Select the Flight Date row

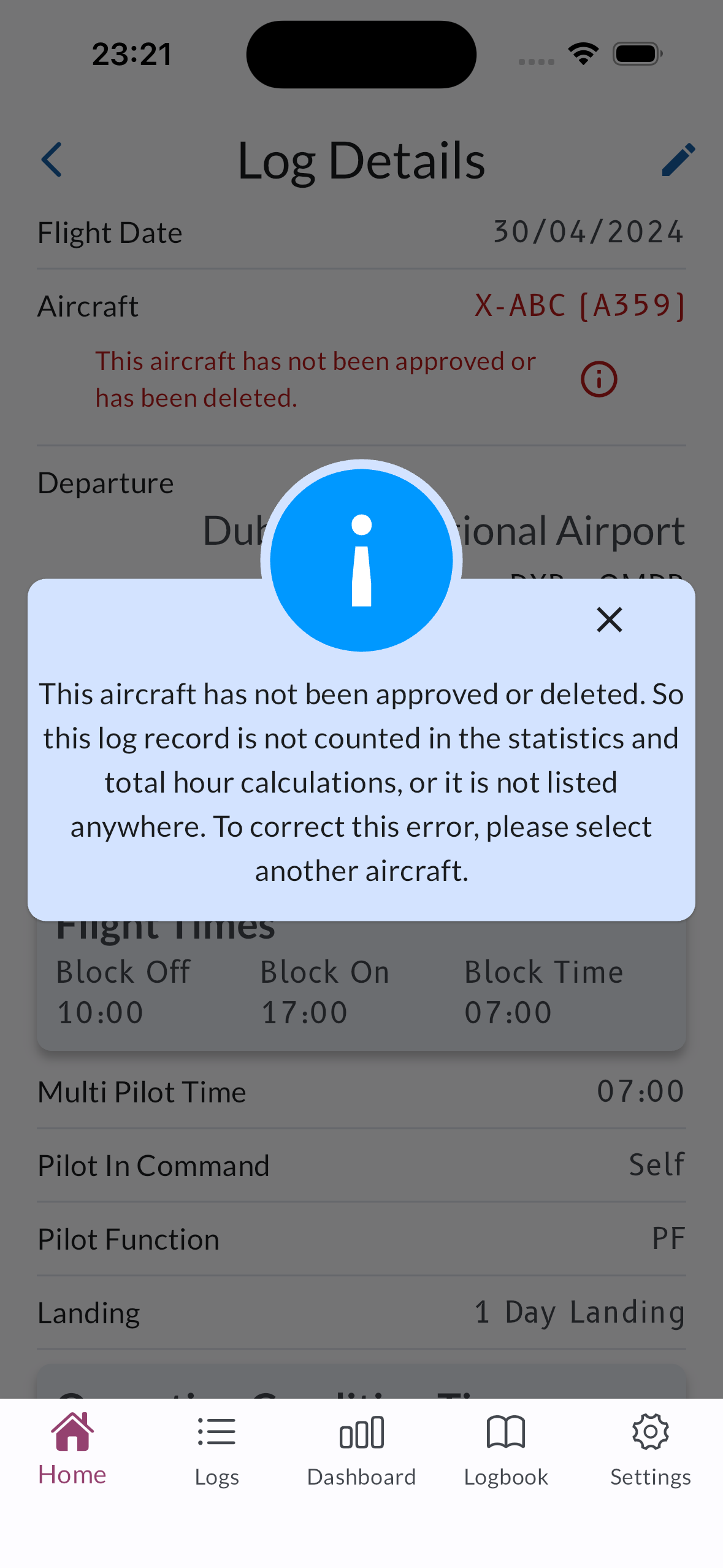pyautogui.click(x=361, y=233)
